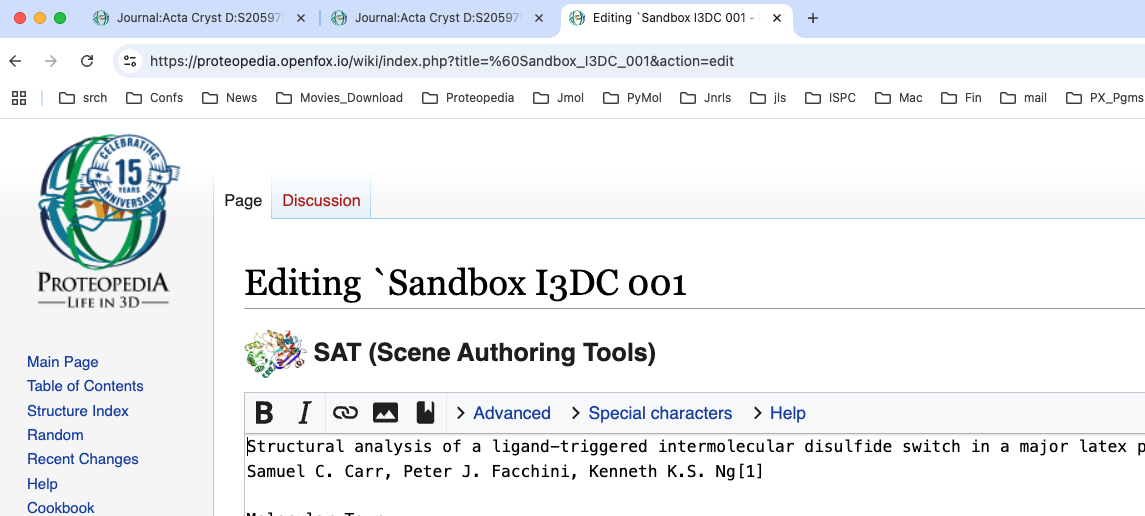Insert image using the picture icon
Viewport: 1145px width, 516px height.
coord(385,413)
